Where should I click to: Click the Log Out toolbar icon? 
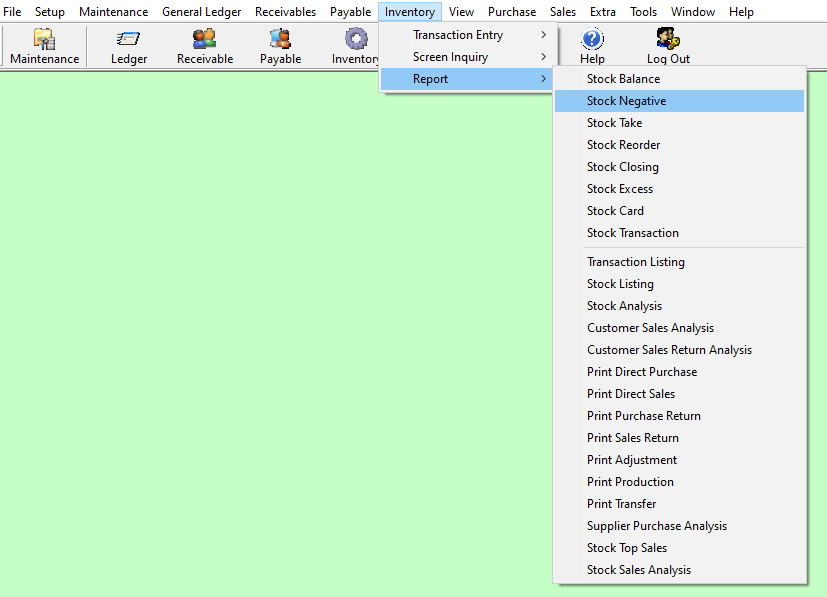coord(668,46)
